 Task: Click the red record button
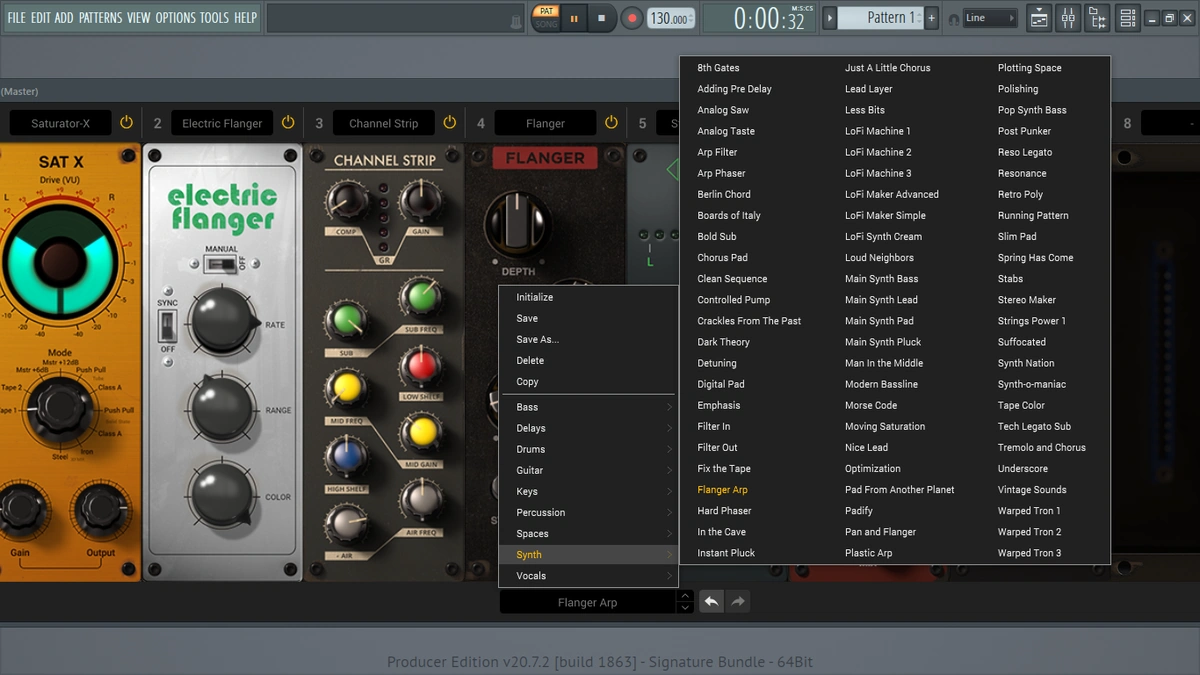(x=632, y=18)
